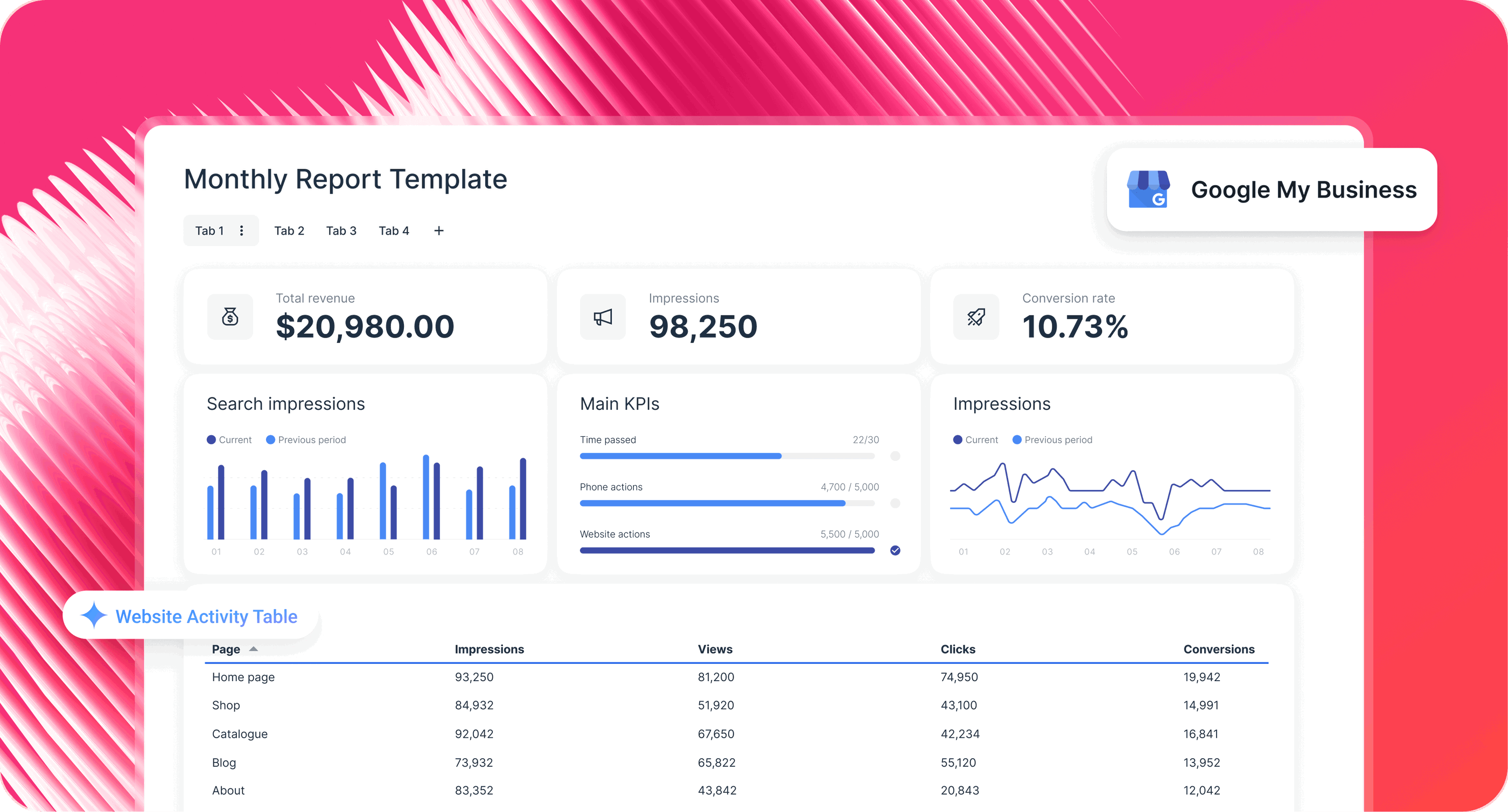This screenshot has height=812, width=1508.
Task: Click the Google My Business storefront logo
Action: pyautogui.click(x=1147, y=189)
